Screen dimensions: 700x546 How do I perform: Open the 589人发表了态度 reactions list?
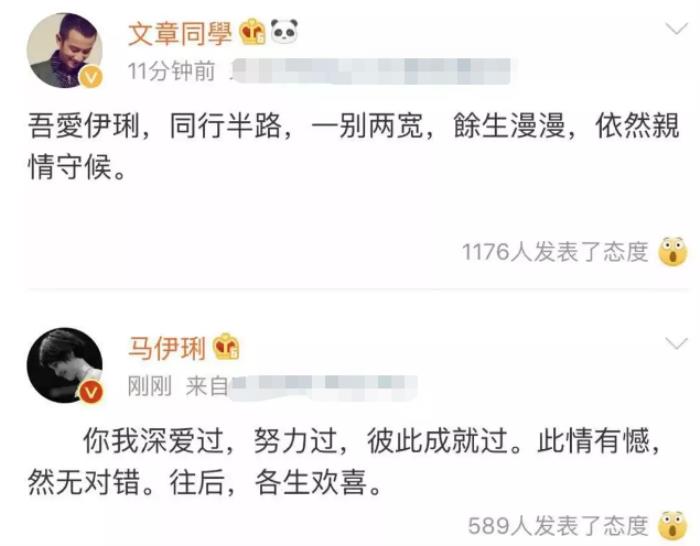pyautogui.click(x=558, y=525)
